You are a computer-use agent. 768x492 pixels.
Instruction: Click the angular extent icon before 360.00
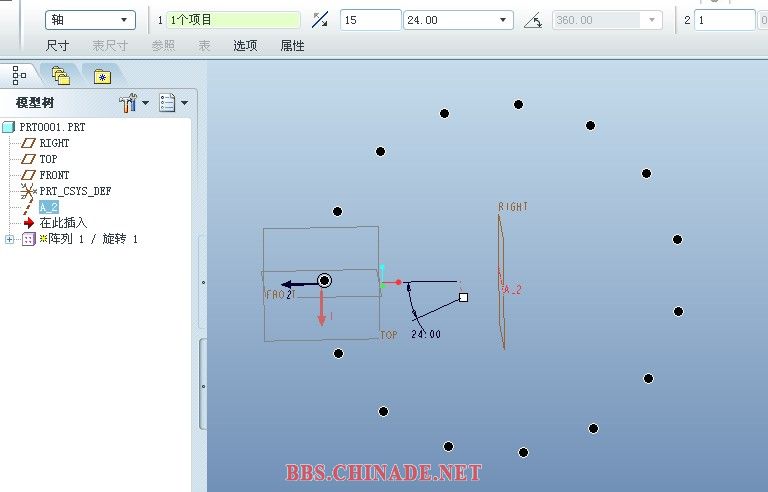[533, 20]
